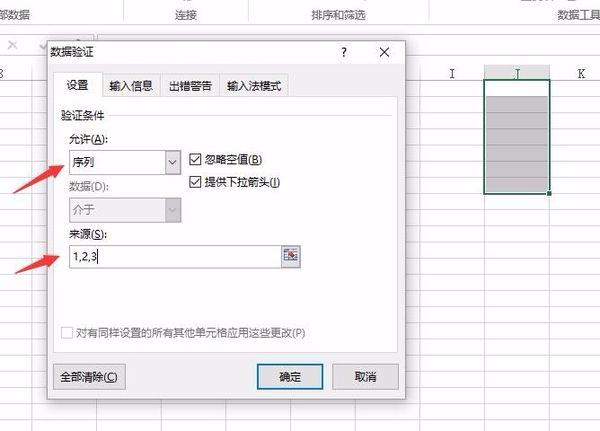Screen dimensions: 600x431
Task: Close the Data Validation dialog with X
Action: pos(384,52)
